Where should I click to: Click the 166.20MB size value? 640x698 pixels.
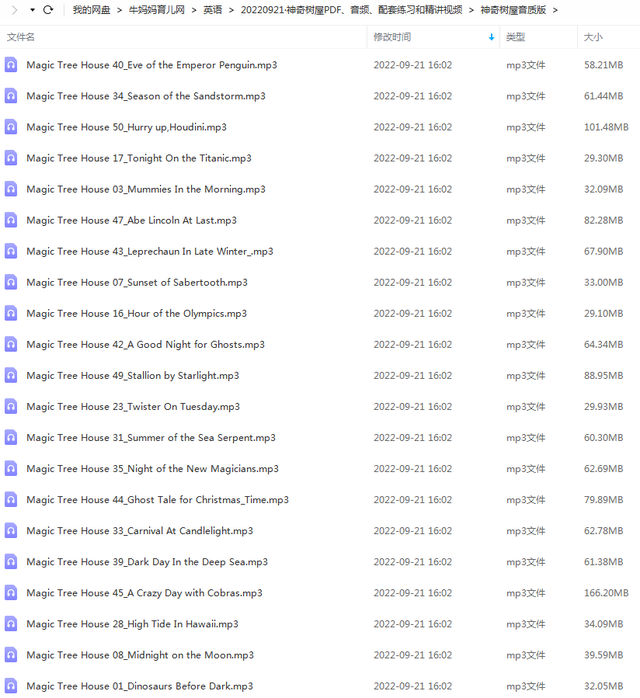[x=606, y=593]
